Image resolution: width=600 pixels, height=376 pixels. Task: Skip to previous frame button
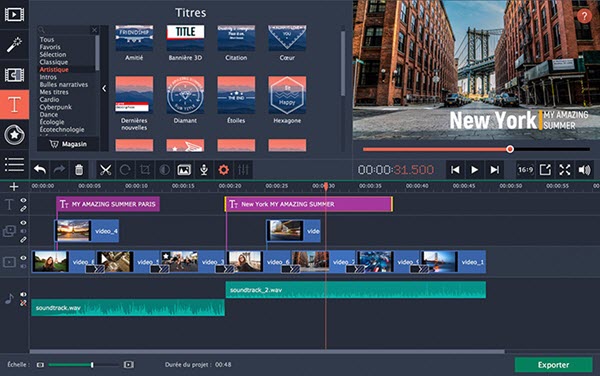[455, 169]
